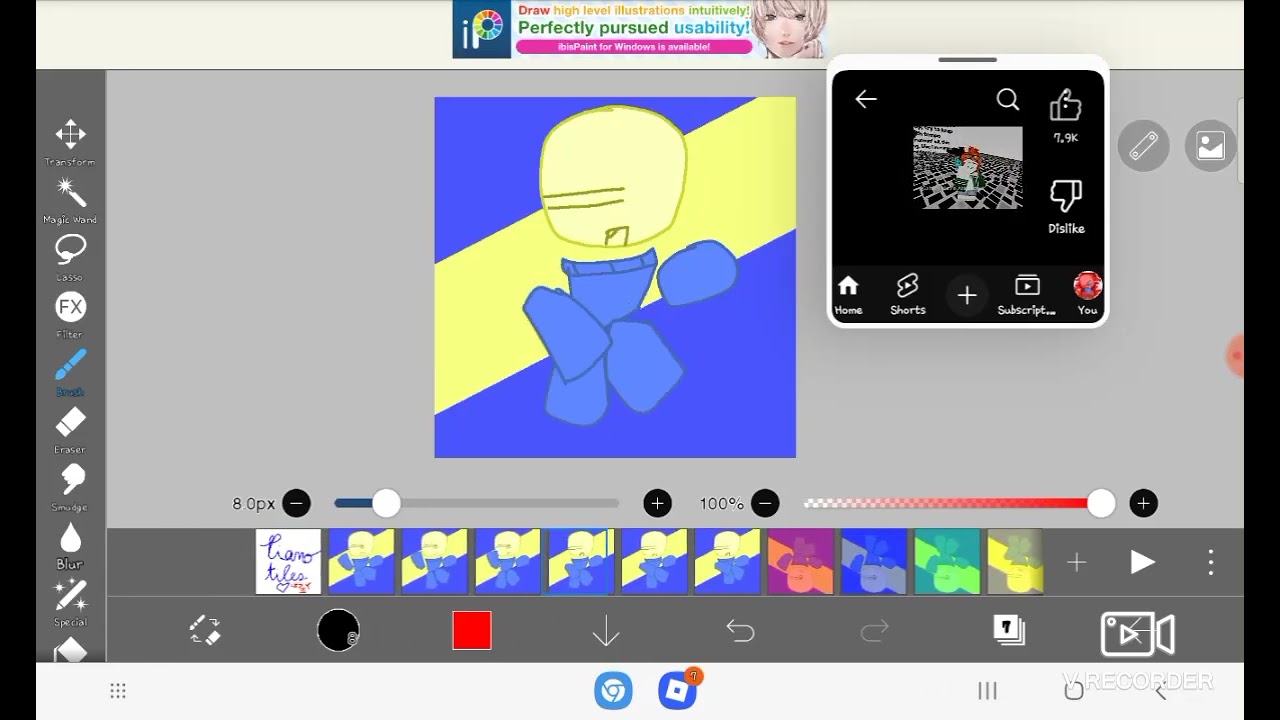Undo the last stroke
This screenshot has height=720, width=1280.
tap(740, 630)
